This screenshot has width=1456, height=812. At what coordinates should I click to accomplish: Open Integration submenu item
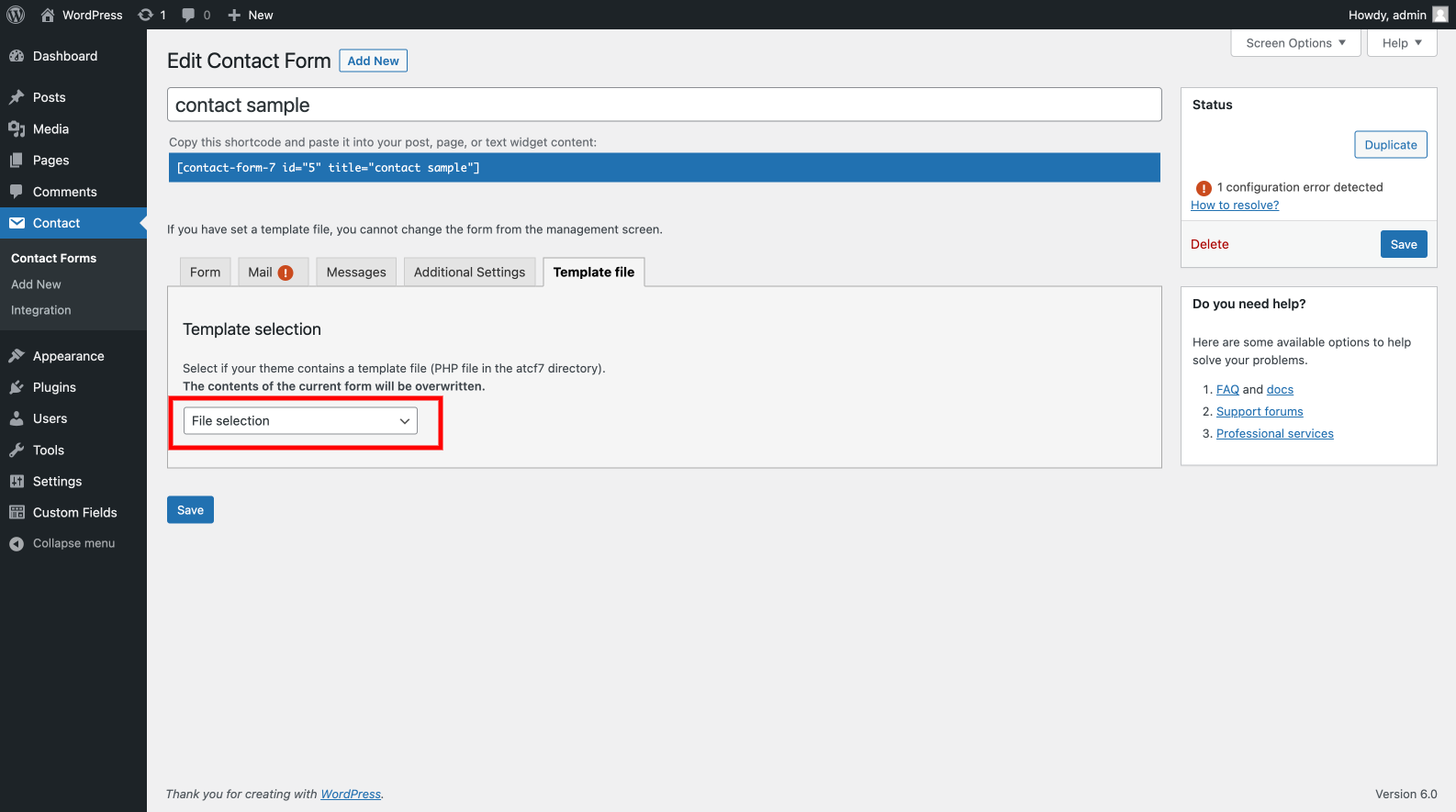40,310
